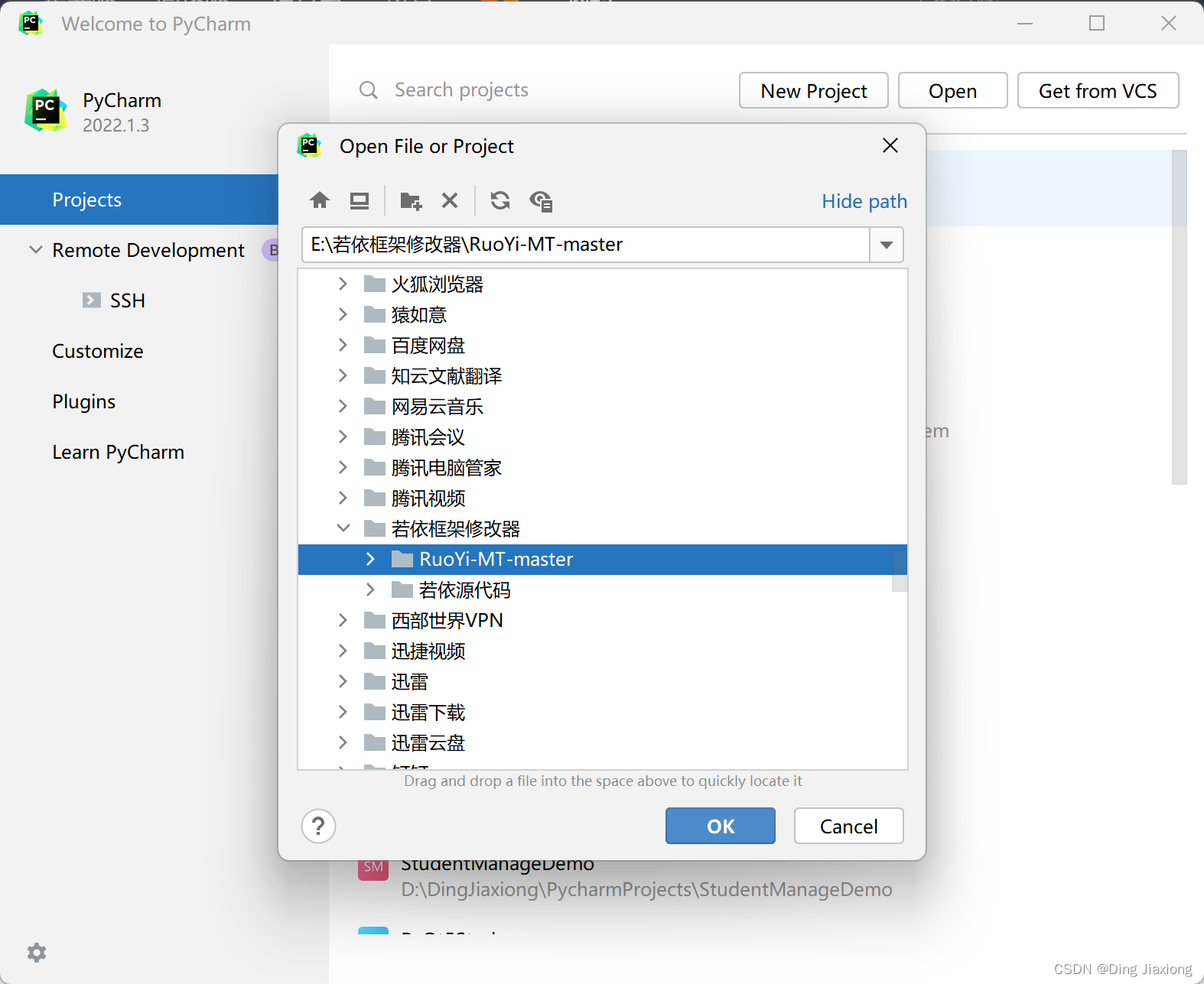
Task: Click the Hide path link
Action: pyautogui.click(x=864, y=201)
